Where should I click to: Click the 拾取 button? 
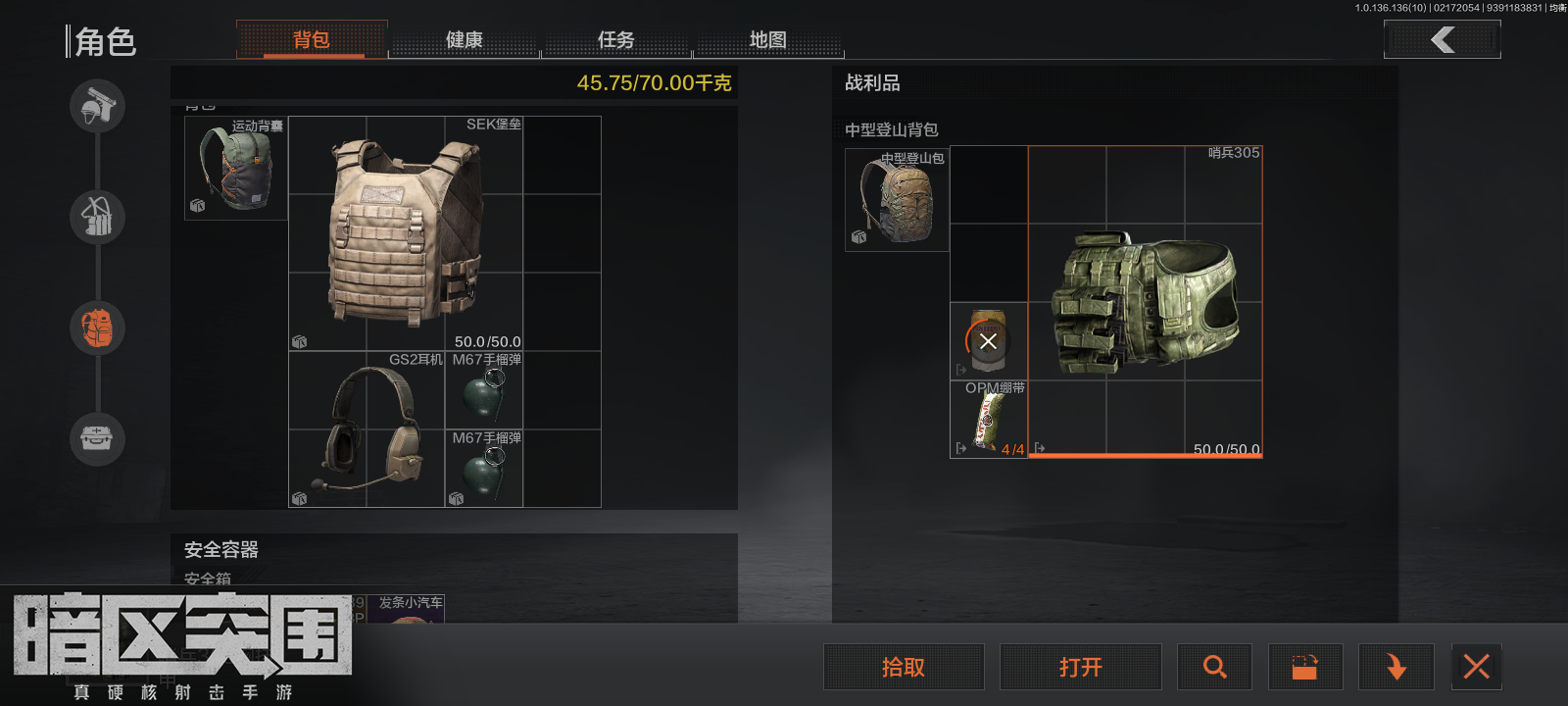[x=904, y=668]
